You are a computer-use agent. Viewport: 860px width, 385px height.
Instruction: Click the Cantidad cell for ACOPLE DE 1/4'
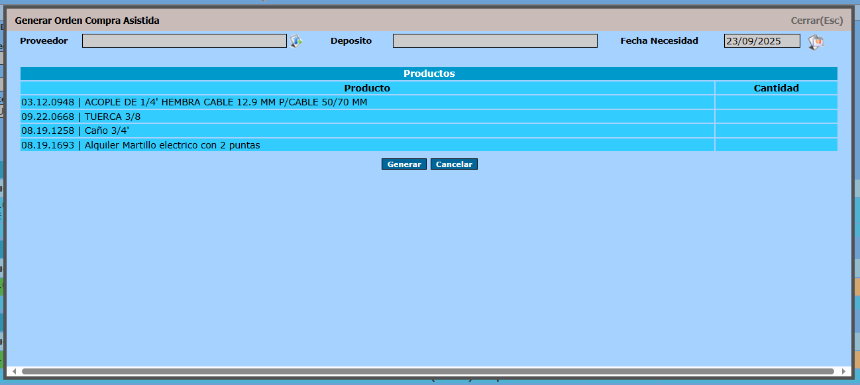point(776,102)
